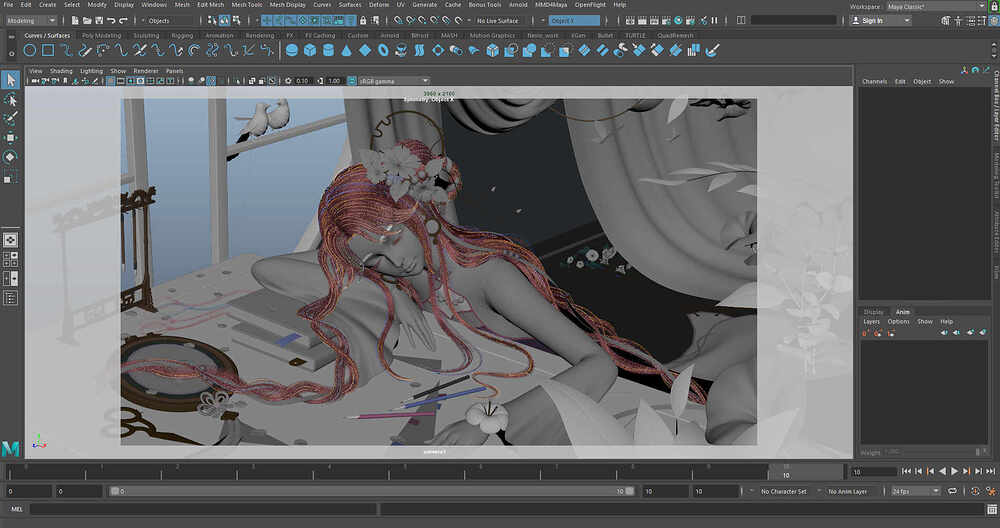Go to end of playback range
The width and height of the screenshot is (1000, 528).
point(990,471)
